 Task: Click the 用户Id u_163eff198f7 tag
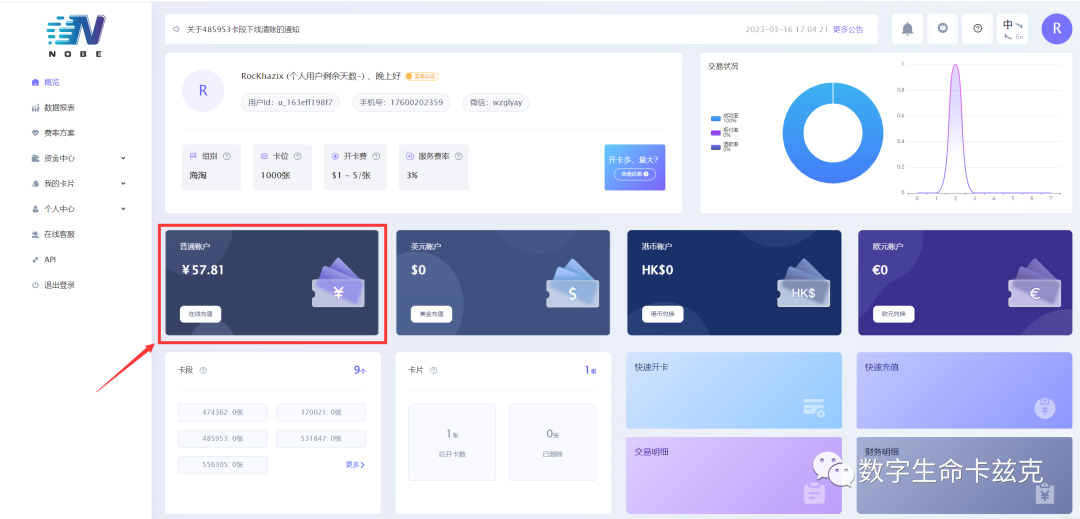pos(291,103)
